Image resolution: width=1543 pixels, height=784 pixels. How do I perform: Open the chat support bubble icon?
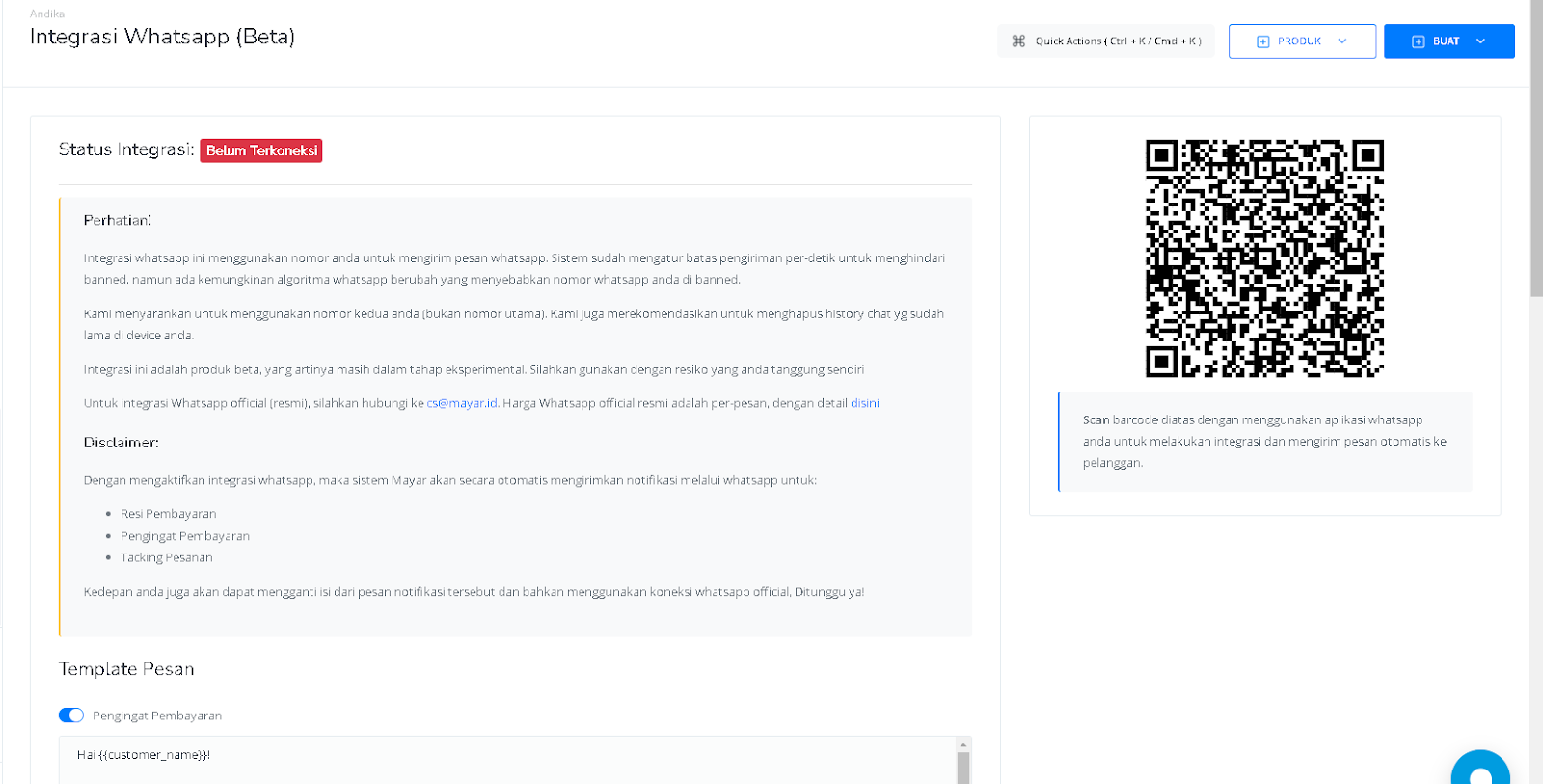1480,768
